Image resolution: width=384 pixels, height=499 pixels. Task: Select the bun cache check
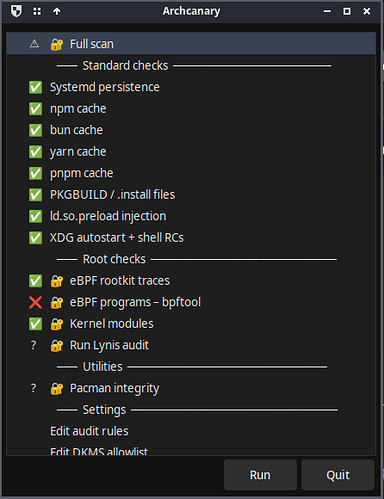tap(191, 130)
